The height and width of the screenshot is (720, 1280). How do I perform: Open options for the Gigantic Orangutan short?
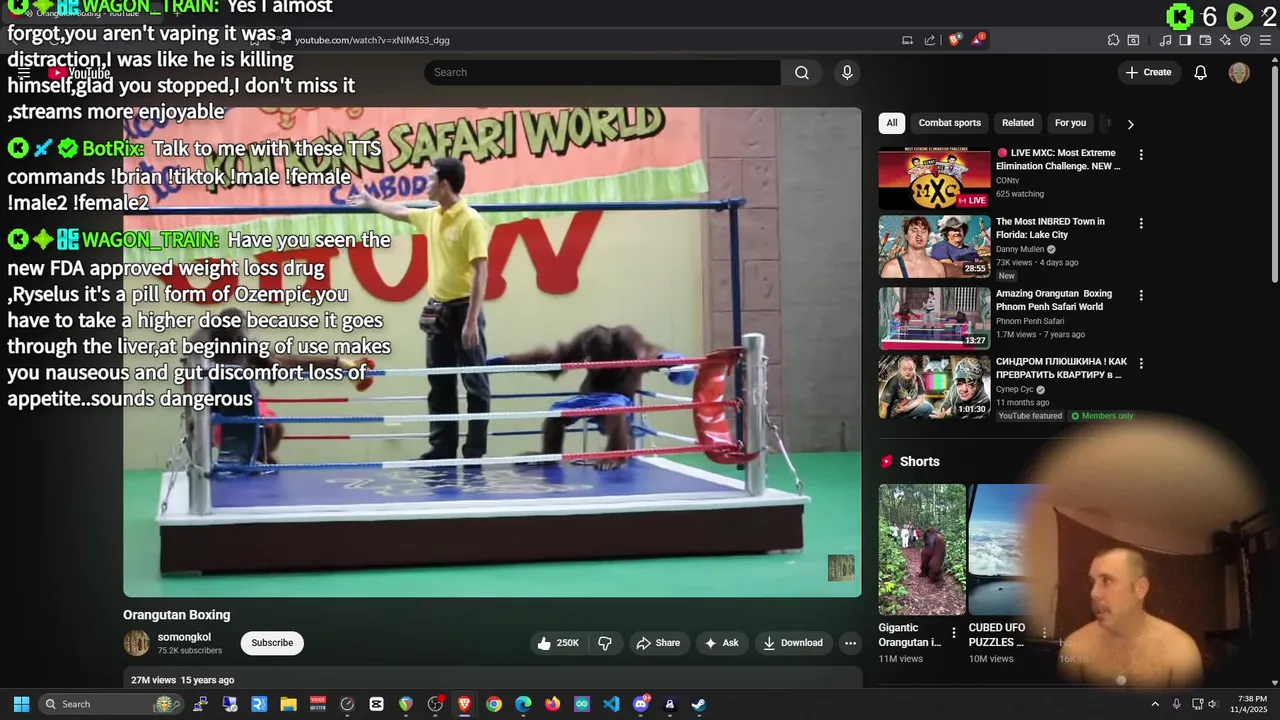[x=953, y=632]
